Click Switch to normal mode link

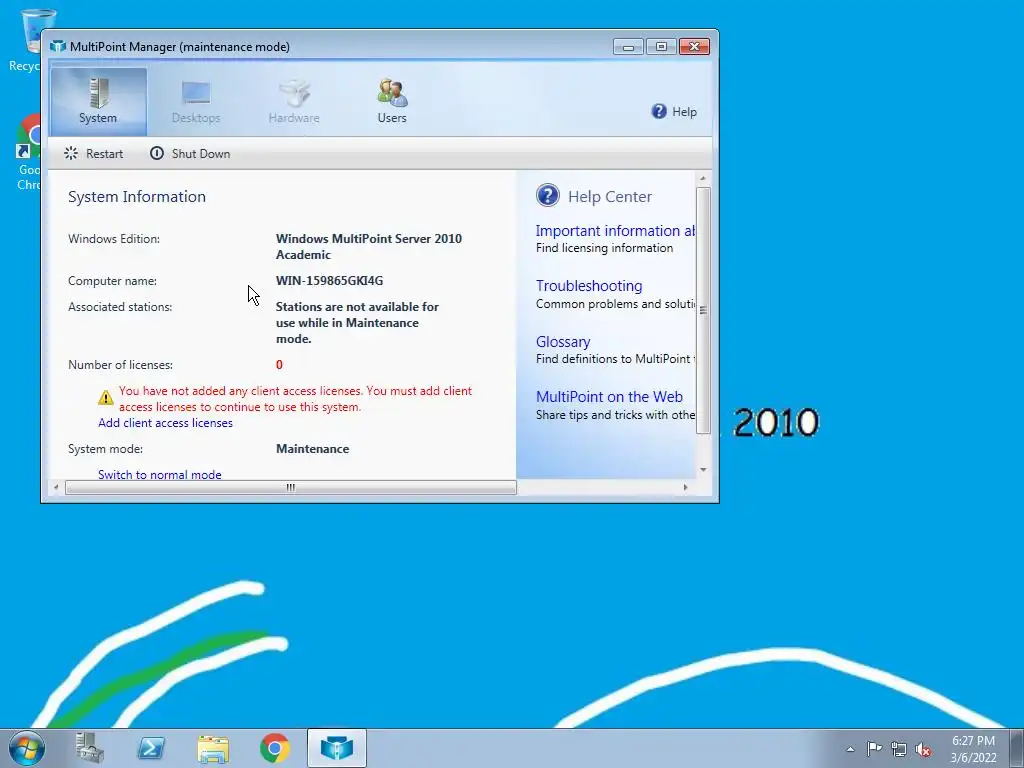pyautogui.click(x=159, y=474)
